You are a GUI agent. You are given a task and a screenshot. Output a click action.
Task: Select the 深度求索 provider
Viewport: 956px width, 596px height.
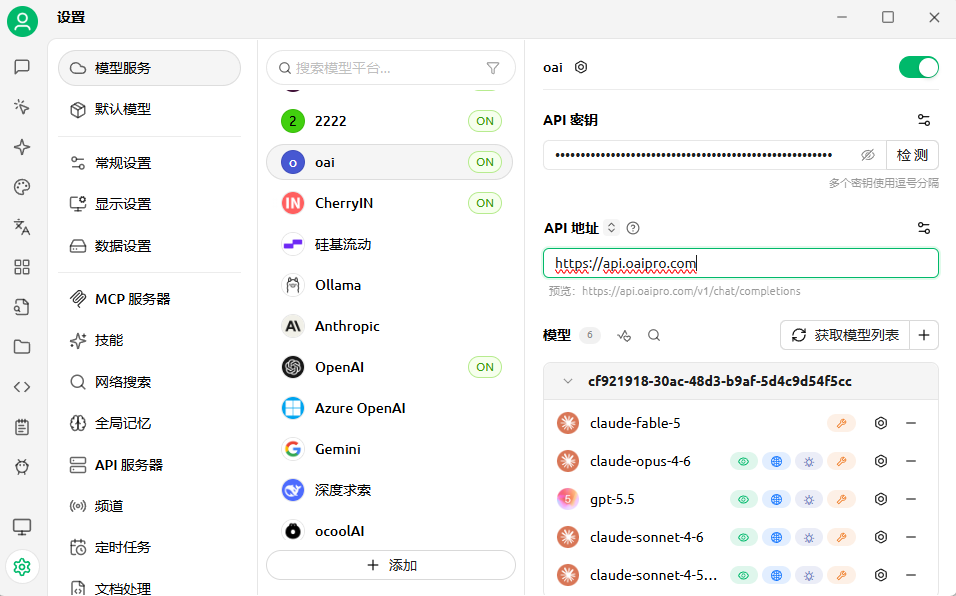click(390, 490)
